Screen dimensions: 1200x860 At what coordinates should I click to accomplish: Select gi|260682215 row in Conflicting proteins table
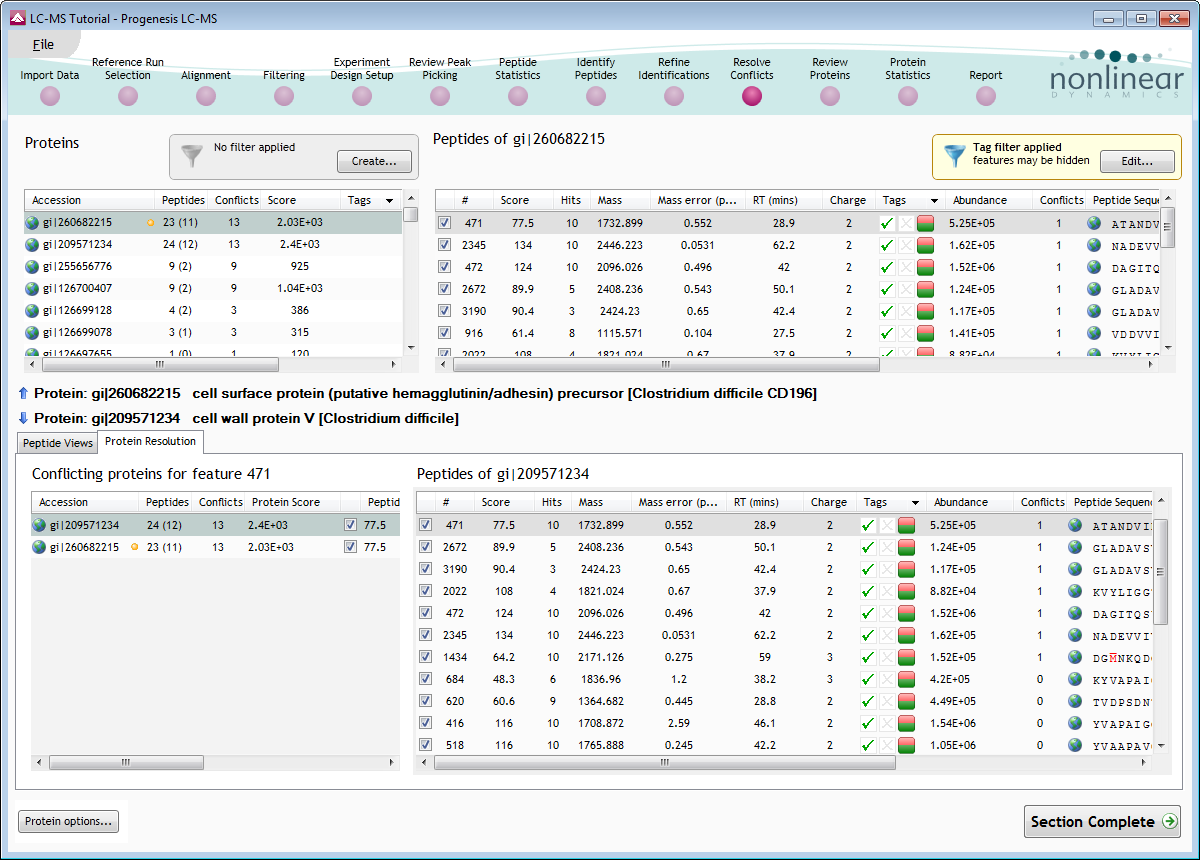[x=215, y=547]
